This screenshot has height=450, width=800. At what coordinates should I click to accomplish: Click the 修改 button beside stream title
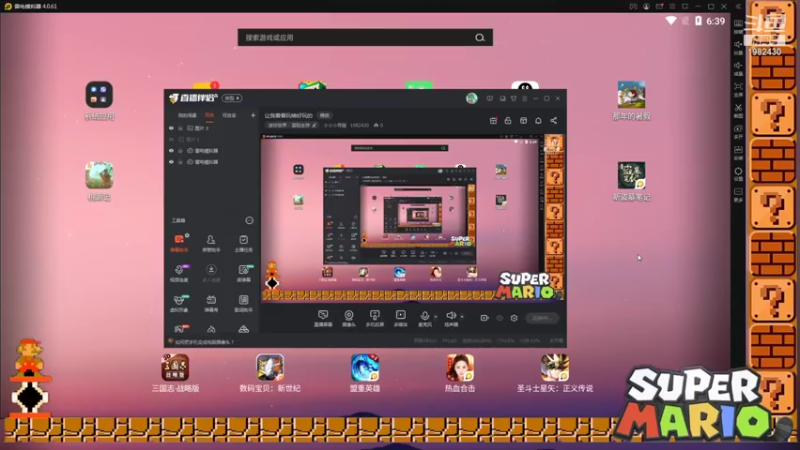pos(324,115)
